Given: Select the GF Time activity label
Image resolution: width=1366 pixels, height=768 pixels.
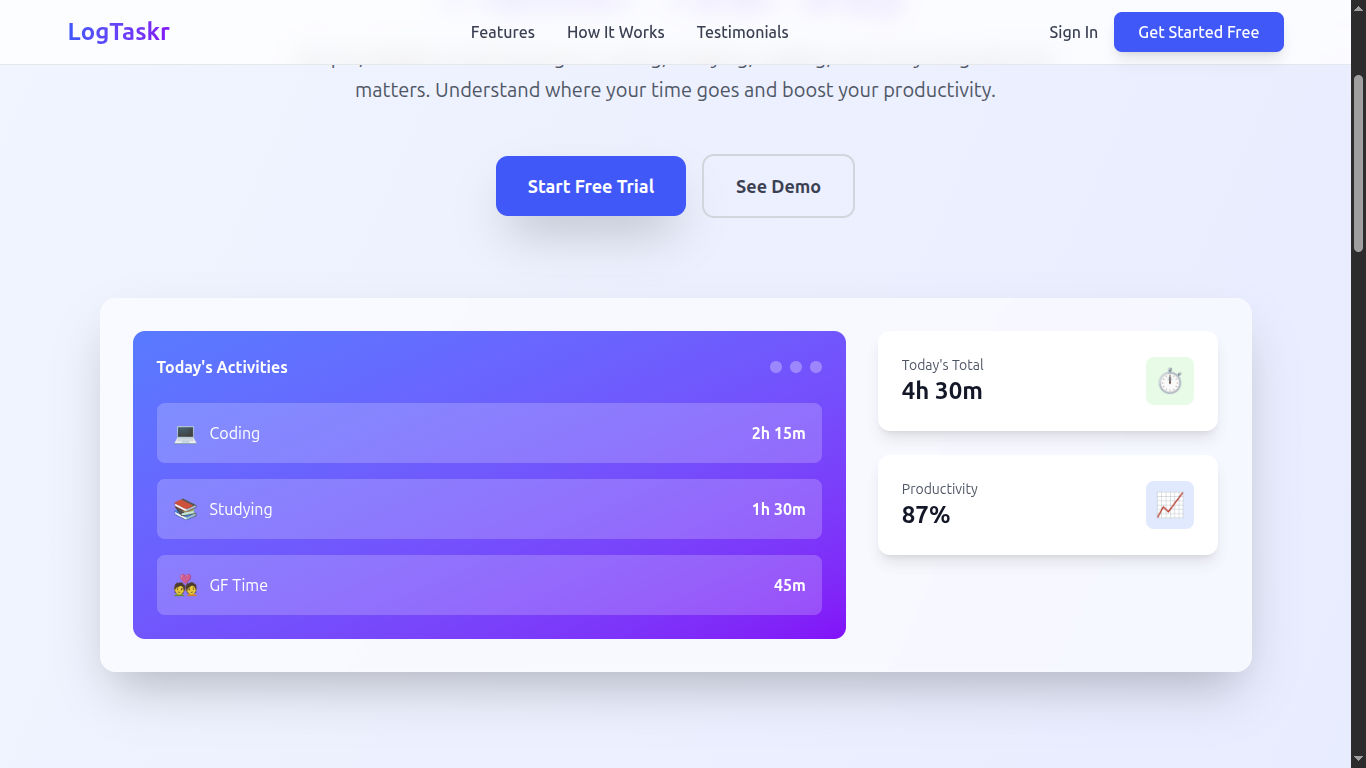Looking at the screenshot, I should tap(239, 585).
